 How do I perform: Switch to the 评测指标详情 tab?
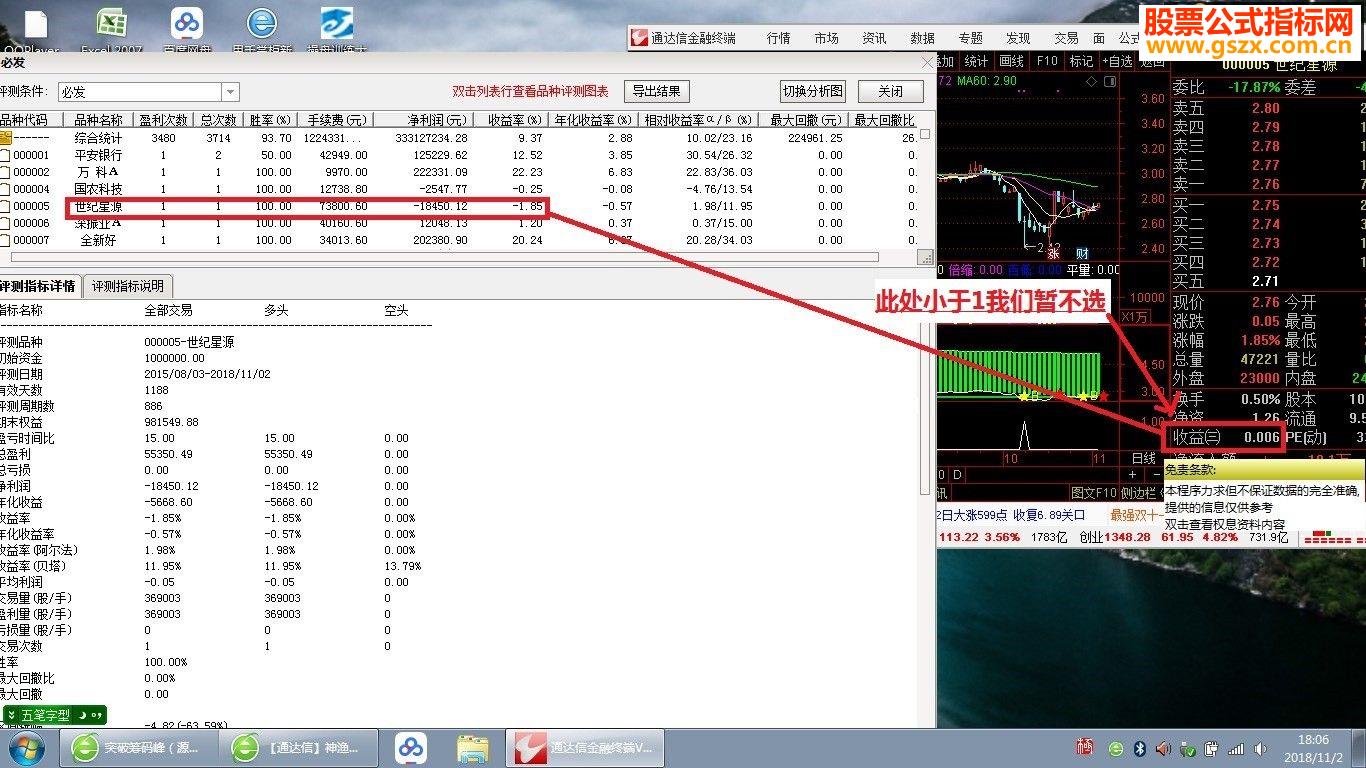pyautogui.click(x=38, y=286)
